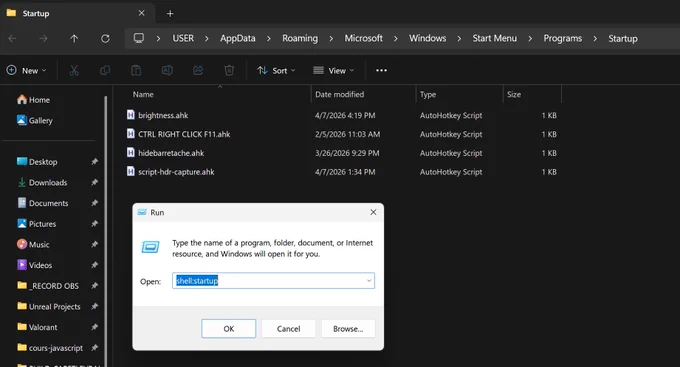Expand chevron after Programs in address bar
This screenshot has width=680, height=367.
tap(595, 39)
